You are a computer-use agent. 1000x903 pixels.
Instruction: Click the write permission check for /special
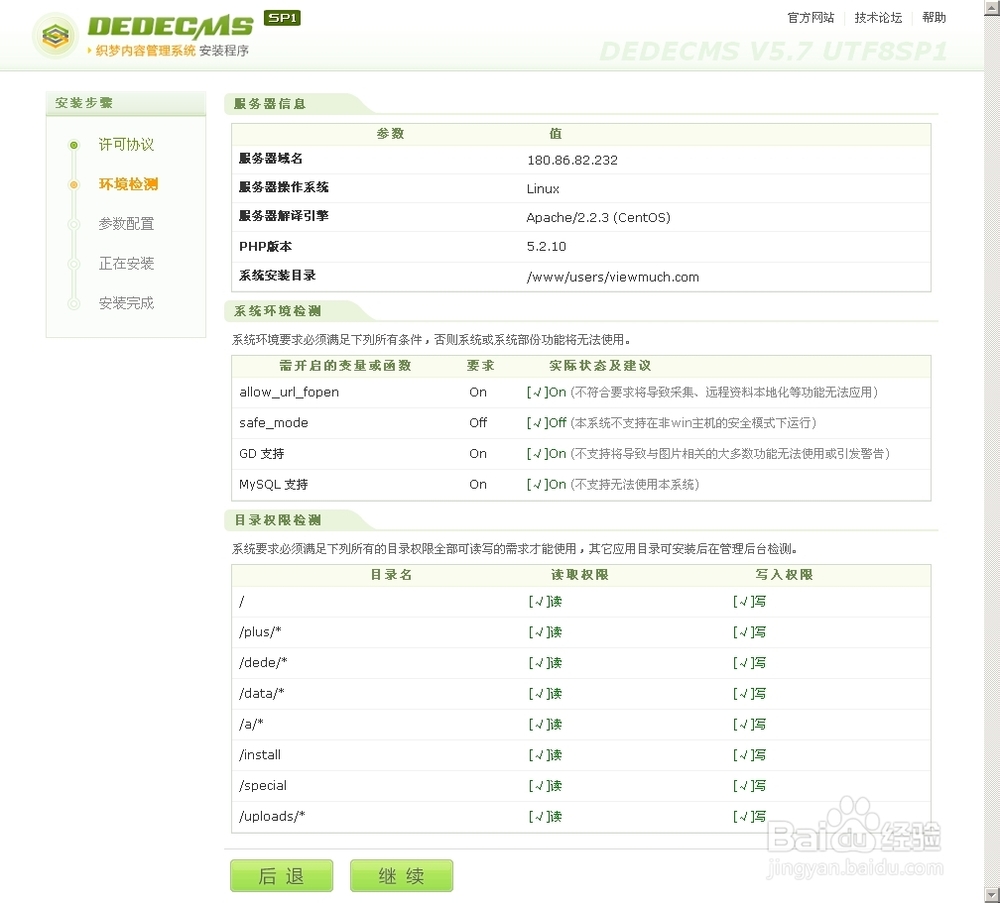[x=749, y=785]
